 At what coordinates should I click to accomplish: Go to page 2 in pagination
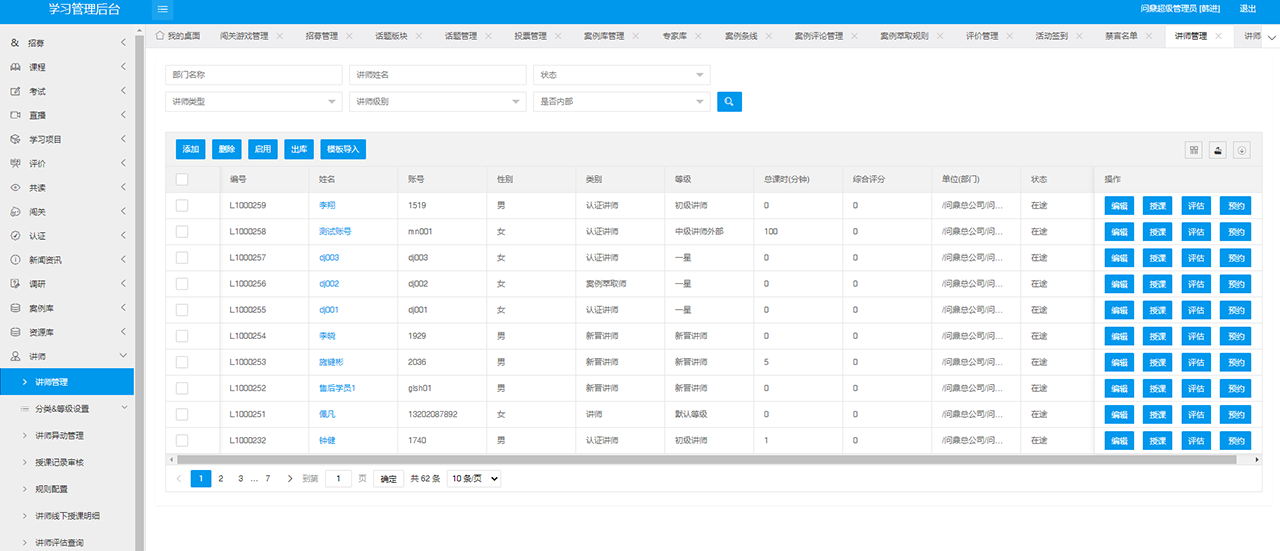(x=220, y=479)
